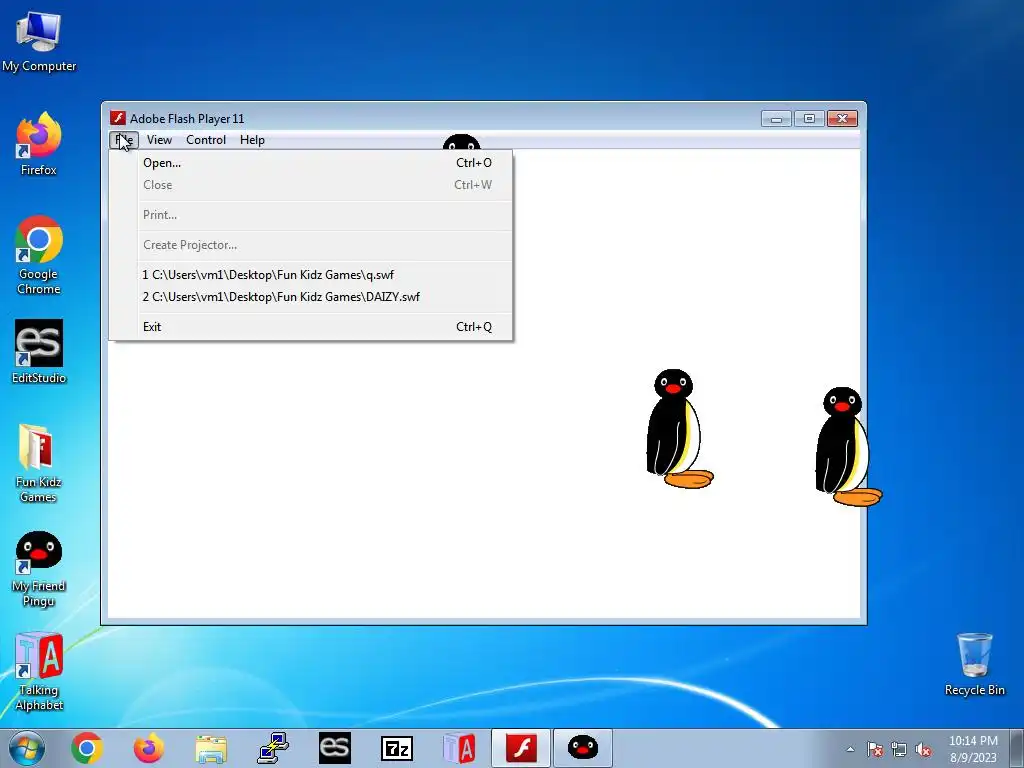Viewport: 1024px width, 768px height.
Task: Open 7-Zip from the taskbar
Action: pos(397,748)
